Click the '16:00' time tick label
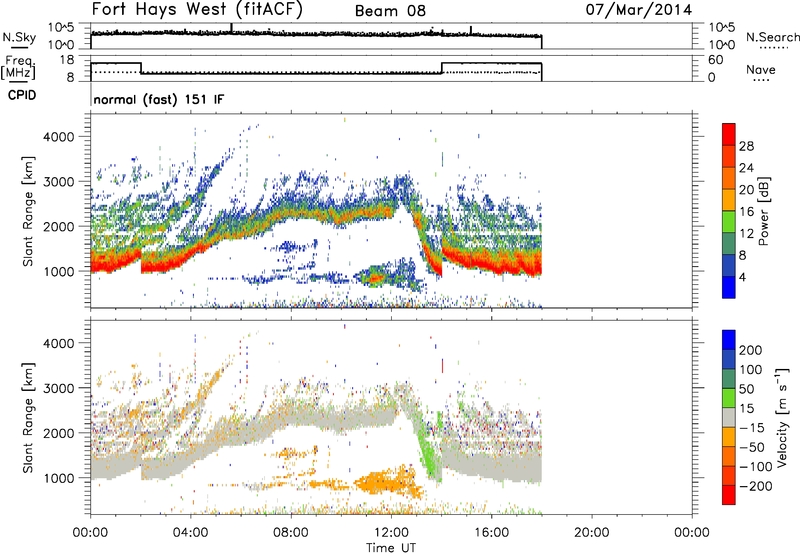Image resolution: width=800 pixels, height=554 pixels. (491, 533)
